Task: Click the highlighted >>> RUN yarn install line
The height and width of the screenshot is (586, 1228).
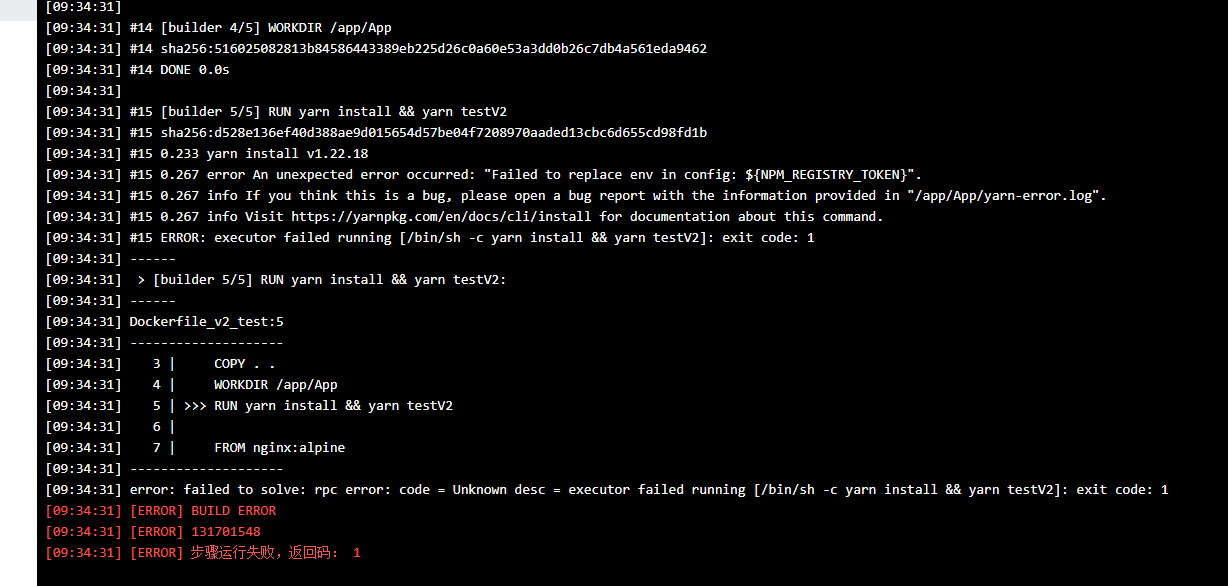Action: (249, 406)
